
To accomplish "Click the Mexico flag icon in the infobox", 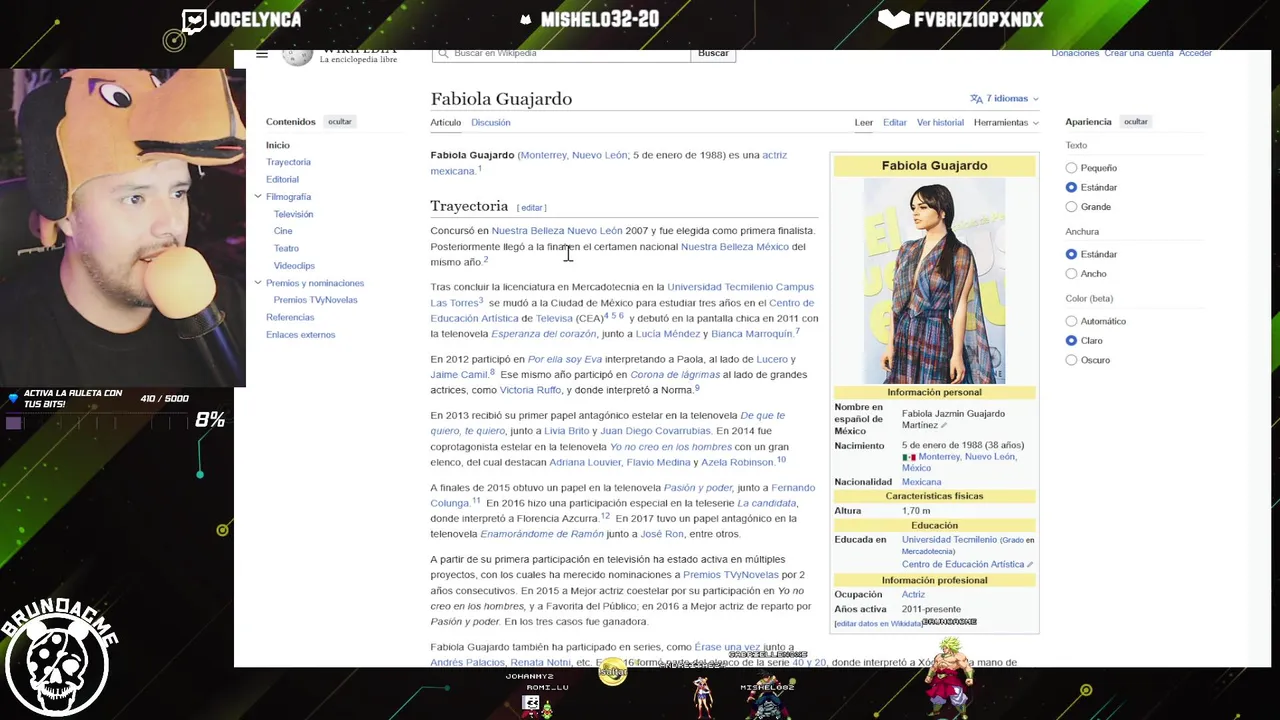I will click(909, 457).
